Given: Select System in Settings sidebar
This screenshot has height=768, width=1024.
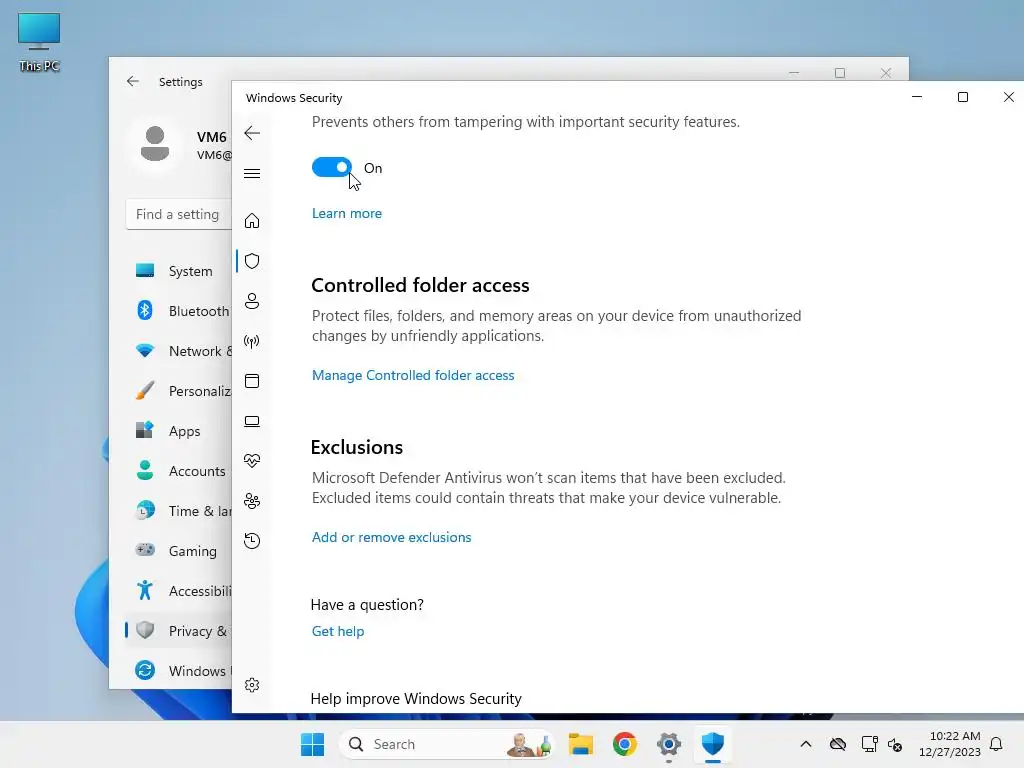Looking at the screenshot, I should pyautogui.click(x=178, y=271).
